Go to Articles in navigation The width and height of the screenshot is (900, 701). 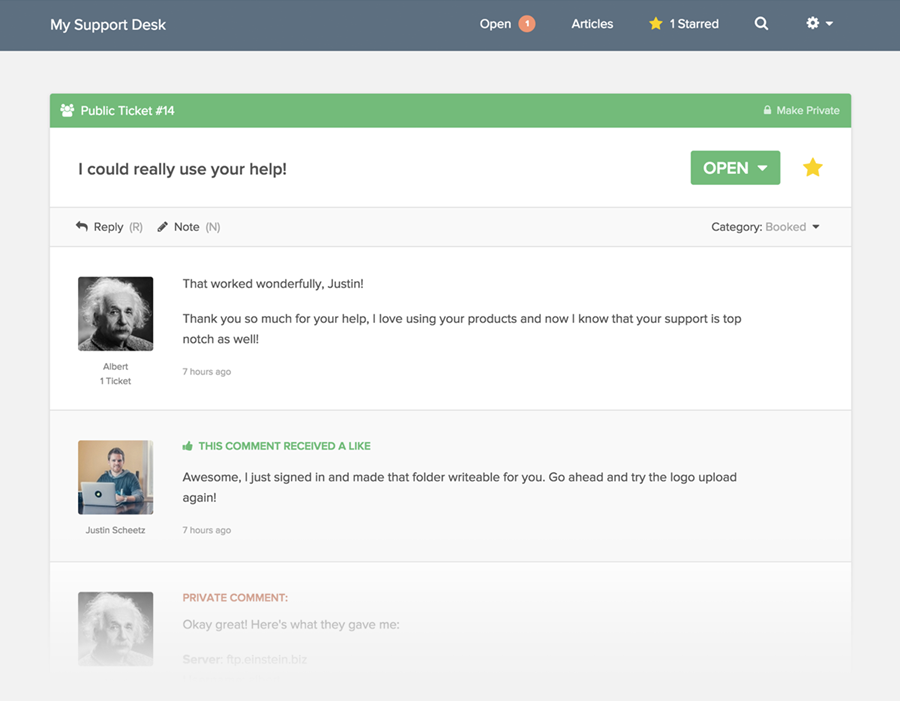pyautogui.click(x=592, y=24)
